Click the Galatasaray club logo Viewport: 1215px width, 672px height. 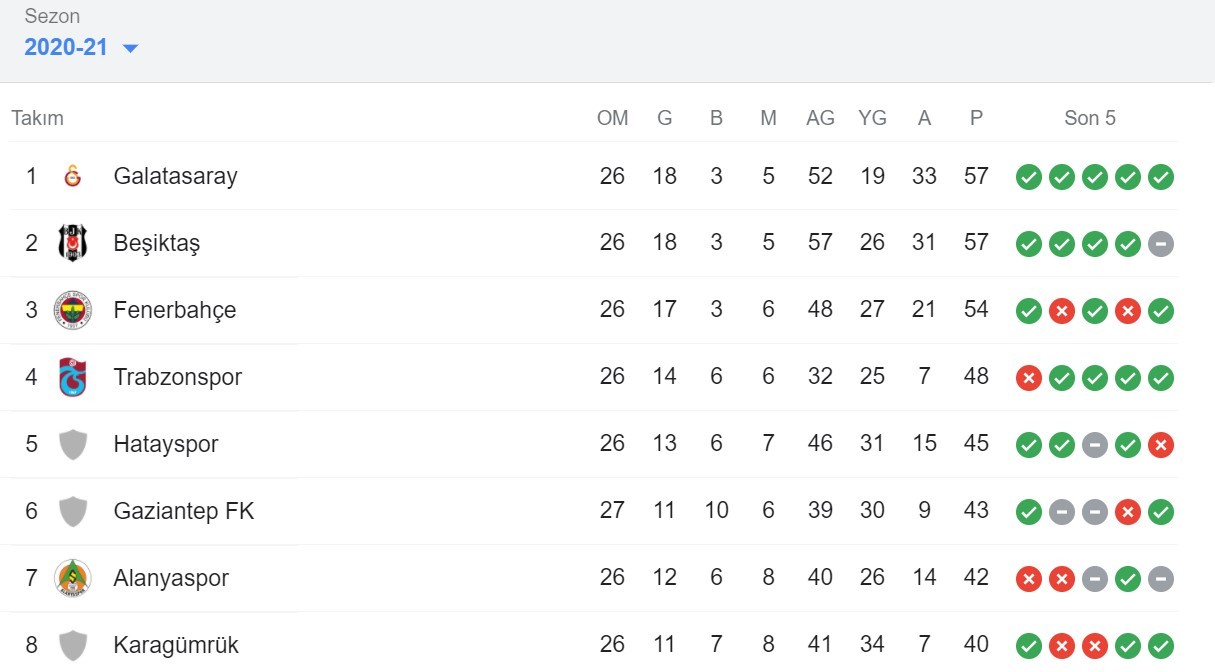click(x=72, y=176)
